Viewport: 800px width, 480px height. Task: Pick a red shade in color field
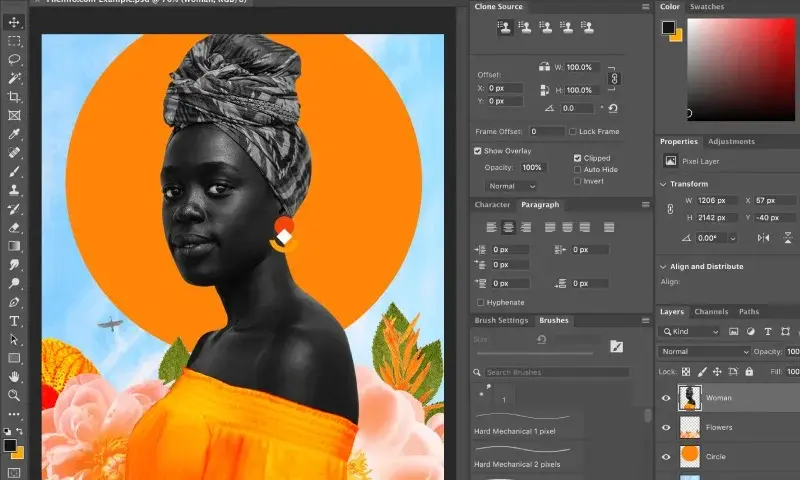[x=741, y=70]
